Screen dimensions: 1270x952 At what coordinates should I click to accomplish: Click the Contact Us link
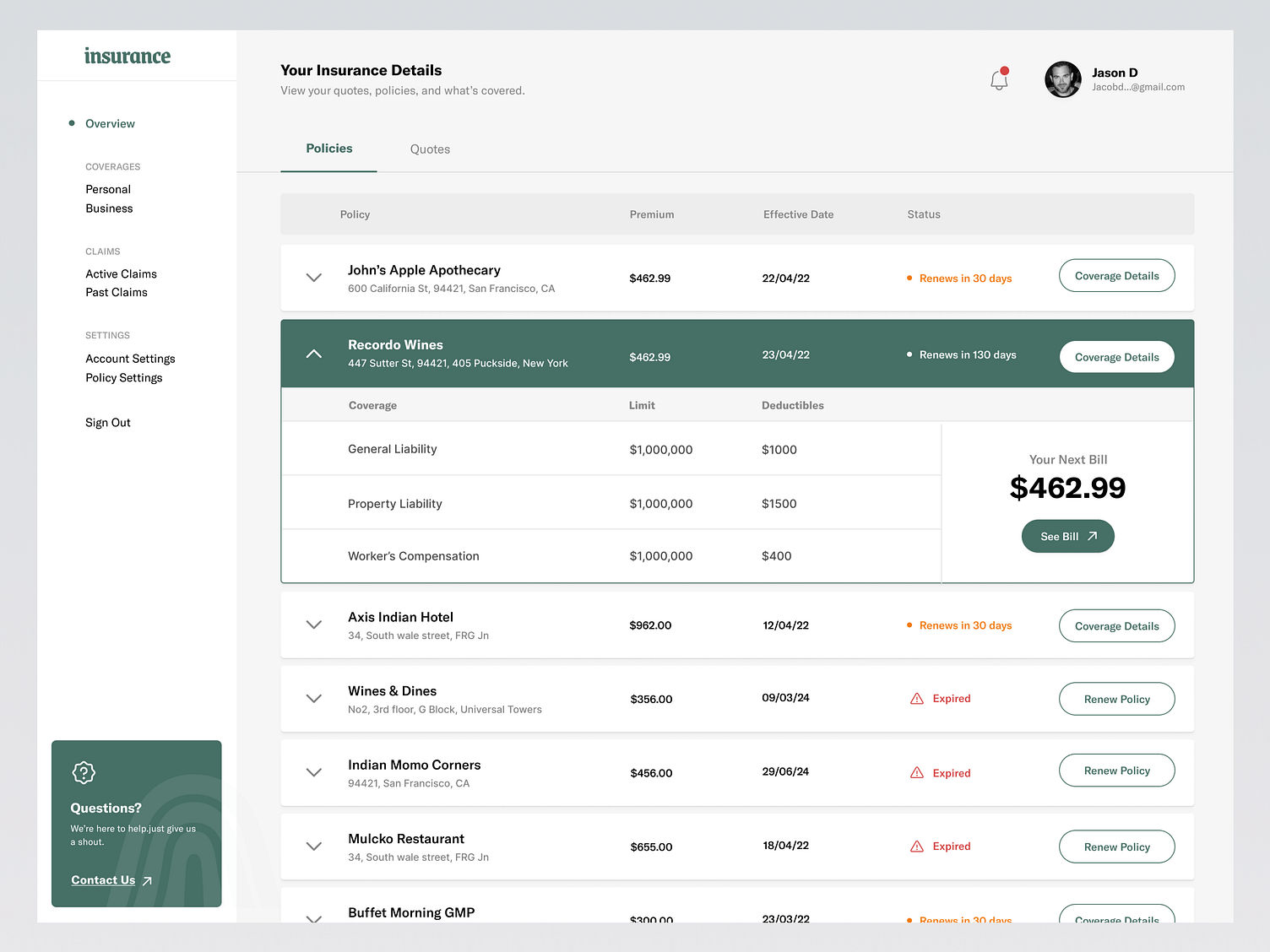pyautogui.click(x=102, y=879)
